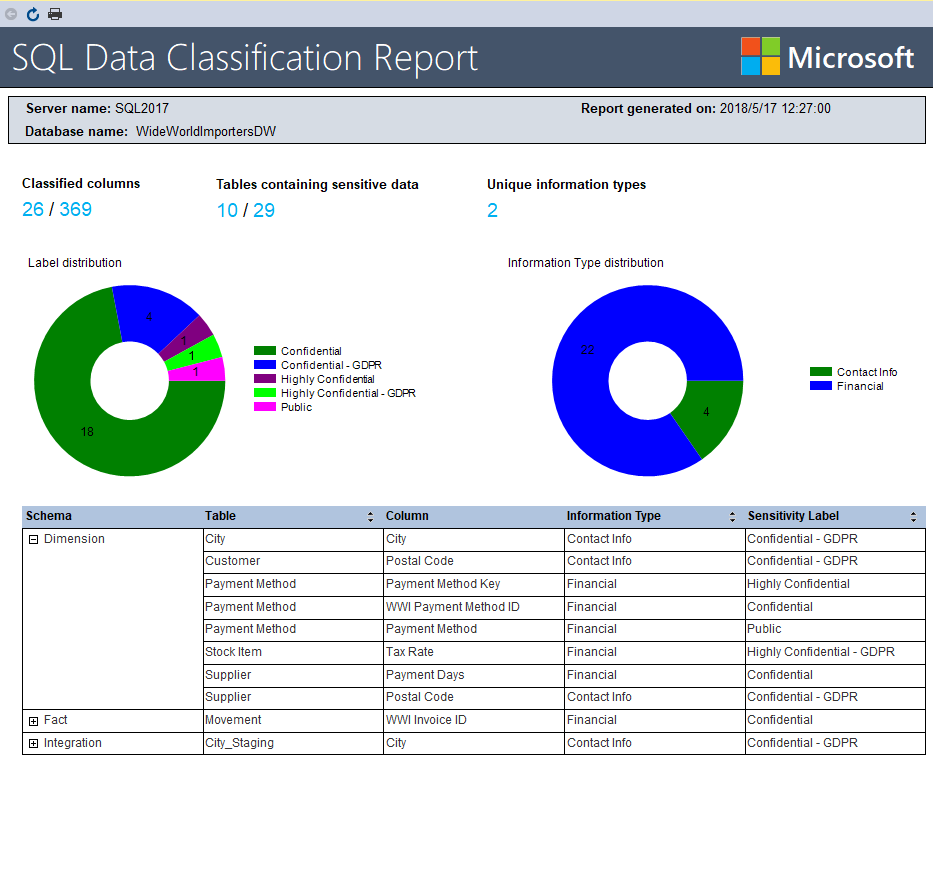Refresh the report with the reload icon
This screenshot has width=933, height=874.
[x=33, y=14]
